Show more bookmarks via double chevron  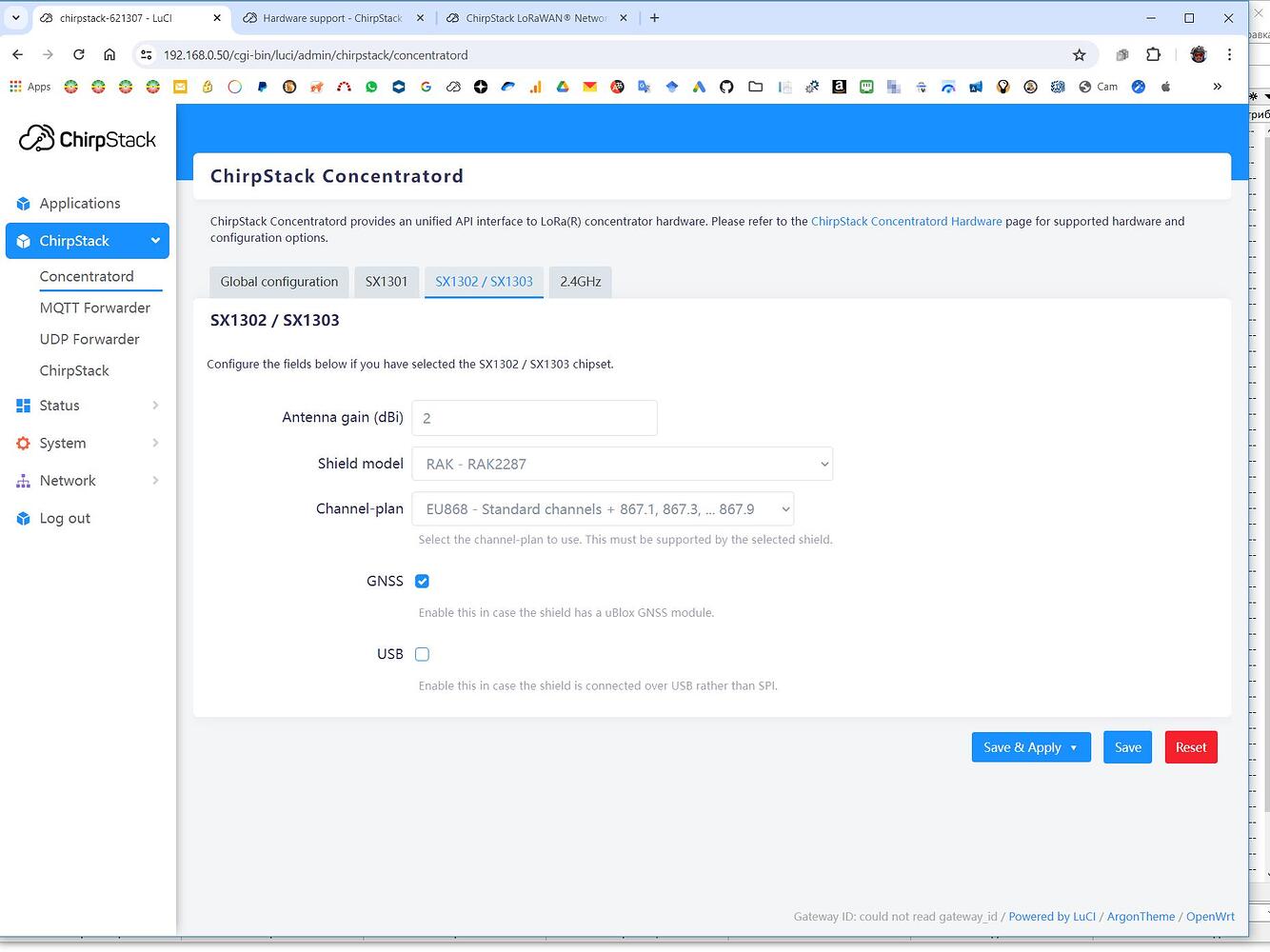pyautogui.click(x=1217, y=87)
